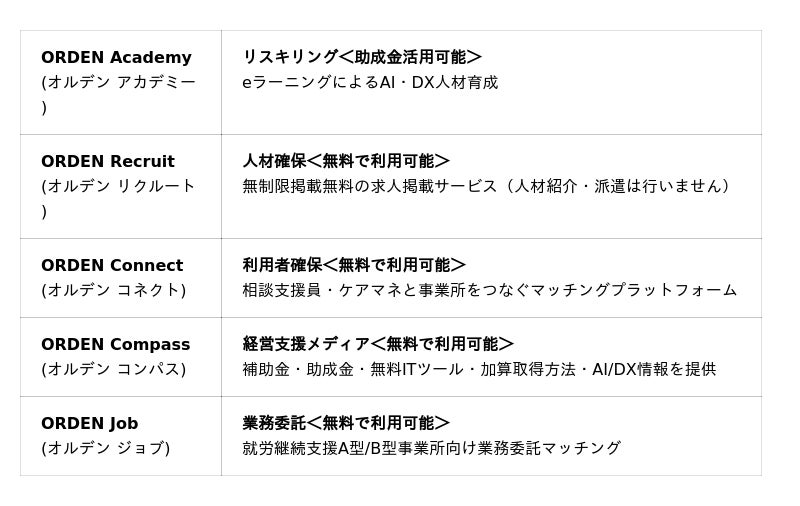
Task: Click the ORDEN Job service name
Action: (x=90, y=424)
